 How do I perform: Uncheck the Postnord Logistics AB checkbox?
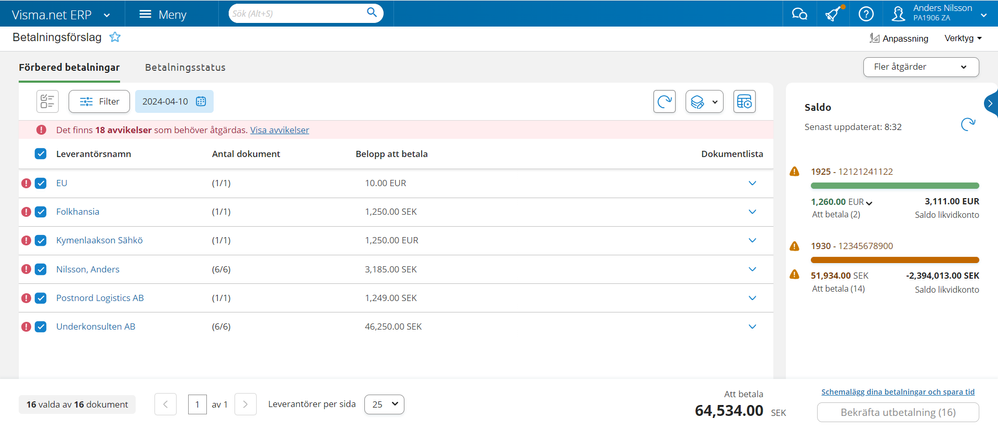click(x=41, y=298)
